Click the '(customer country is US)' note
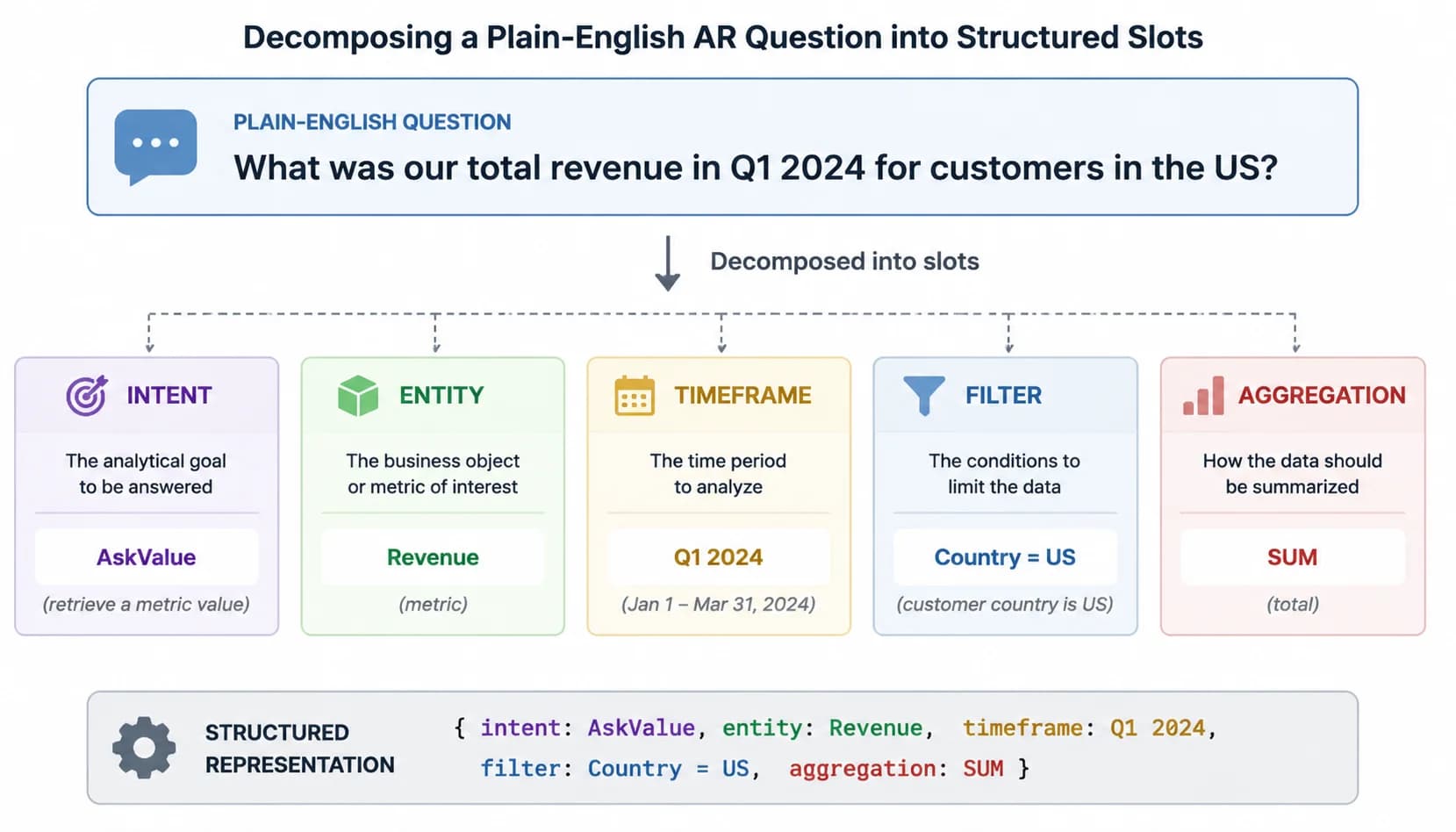Screen dimensions: 1456x832 pos(1005,605)
